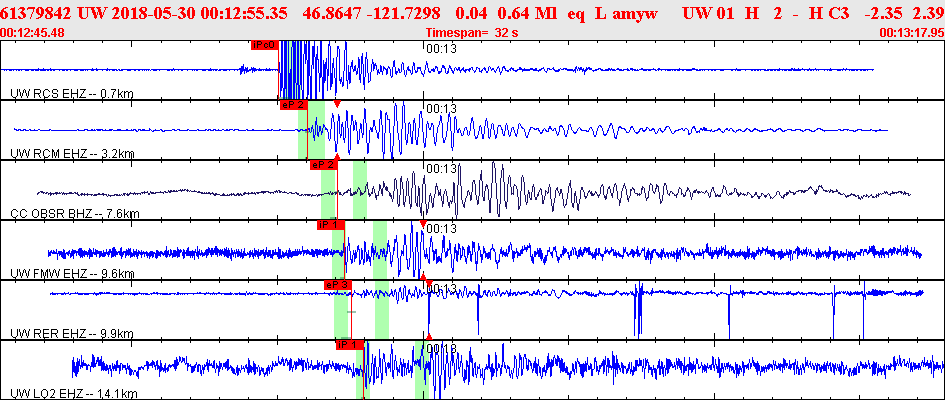
Task: Click the 'UW RCS EHZ -- 0.7km' channel label
Action: pyautogui.click(x=72, y=93)
